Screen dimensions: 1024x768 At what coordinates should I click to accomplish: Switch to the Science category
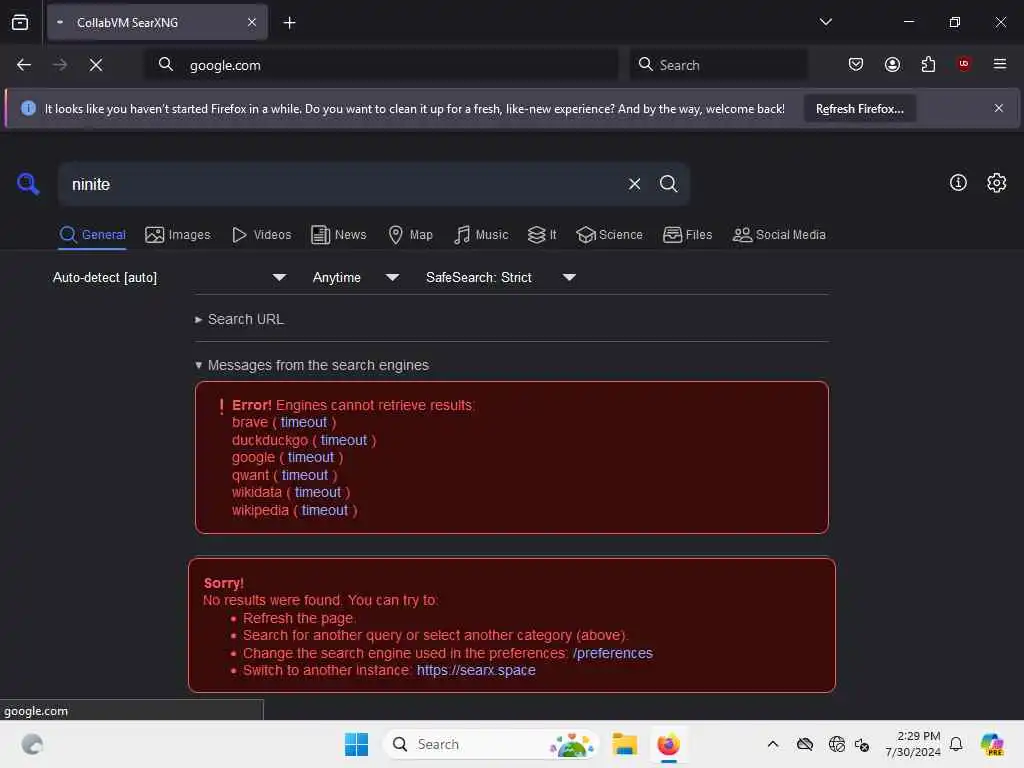609,234
